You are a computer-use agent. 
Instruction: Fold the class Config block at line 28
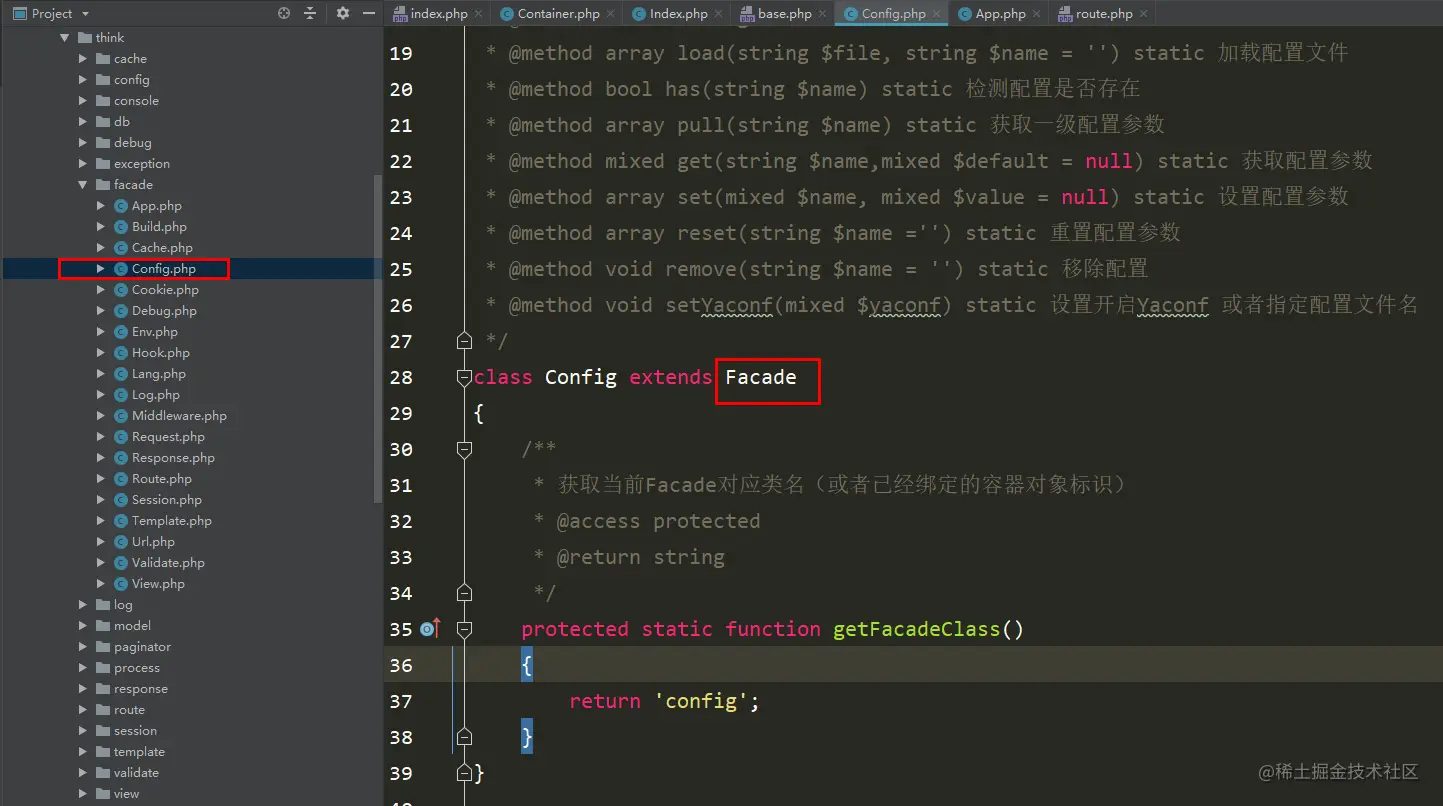pyautogui.click(x=464, y=377)
